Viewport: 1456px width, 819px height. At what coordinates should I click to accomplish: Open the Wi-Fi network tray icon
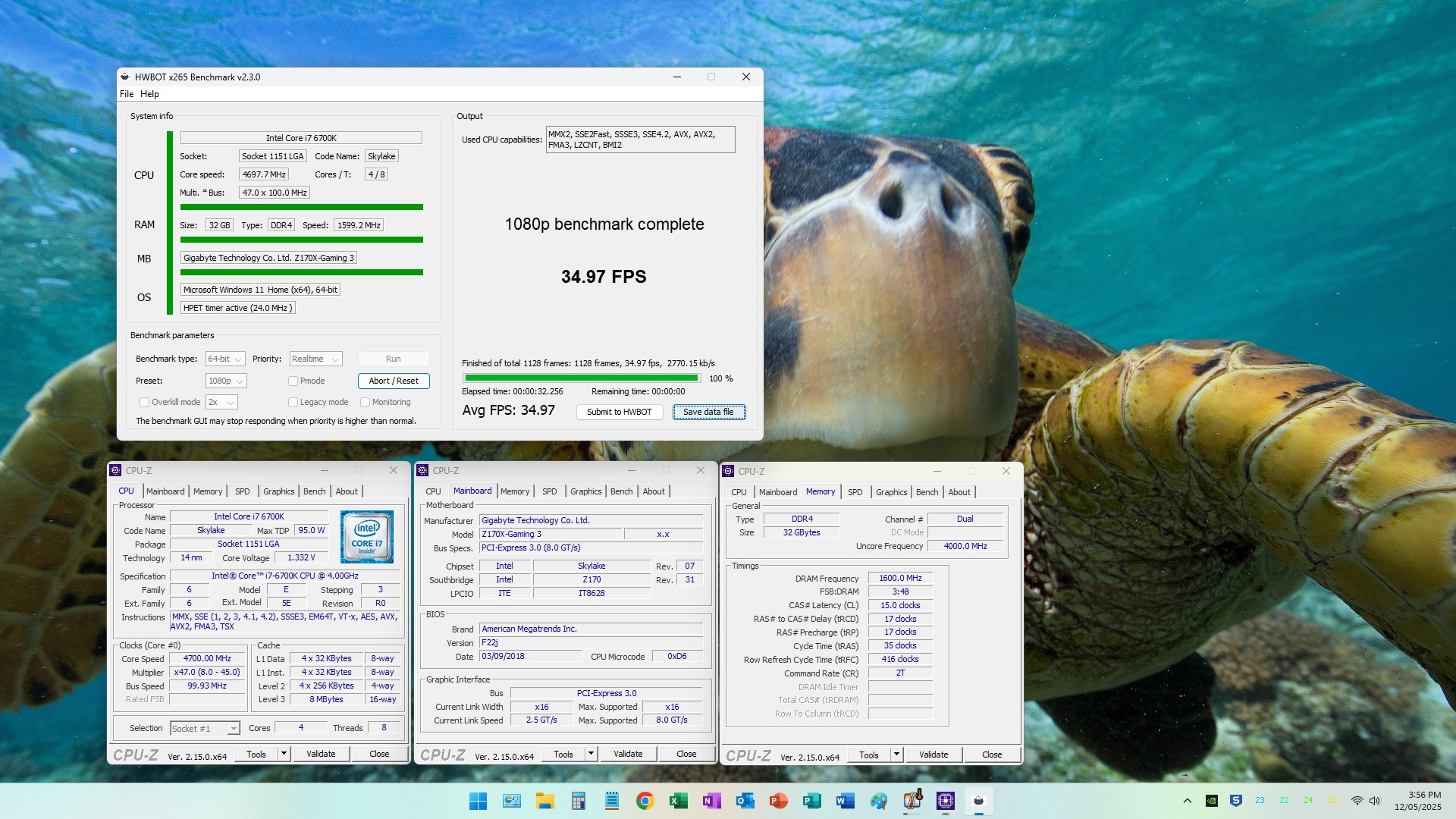[x=1357, y=801]
